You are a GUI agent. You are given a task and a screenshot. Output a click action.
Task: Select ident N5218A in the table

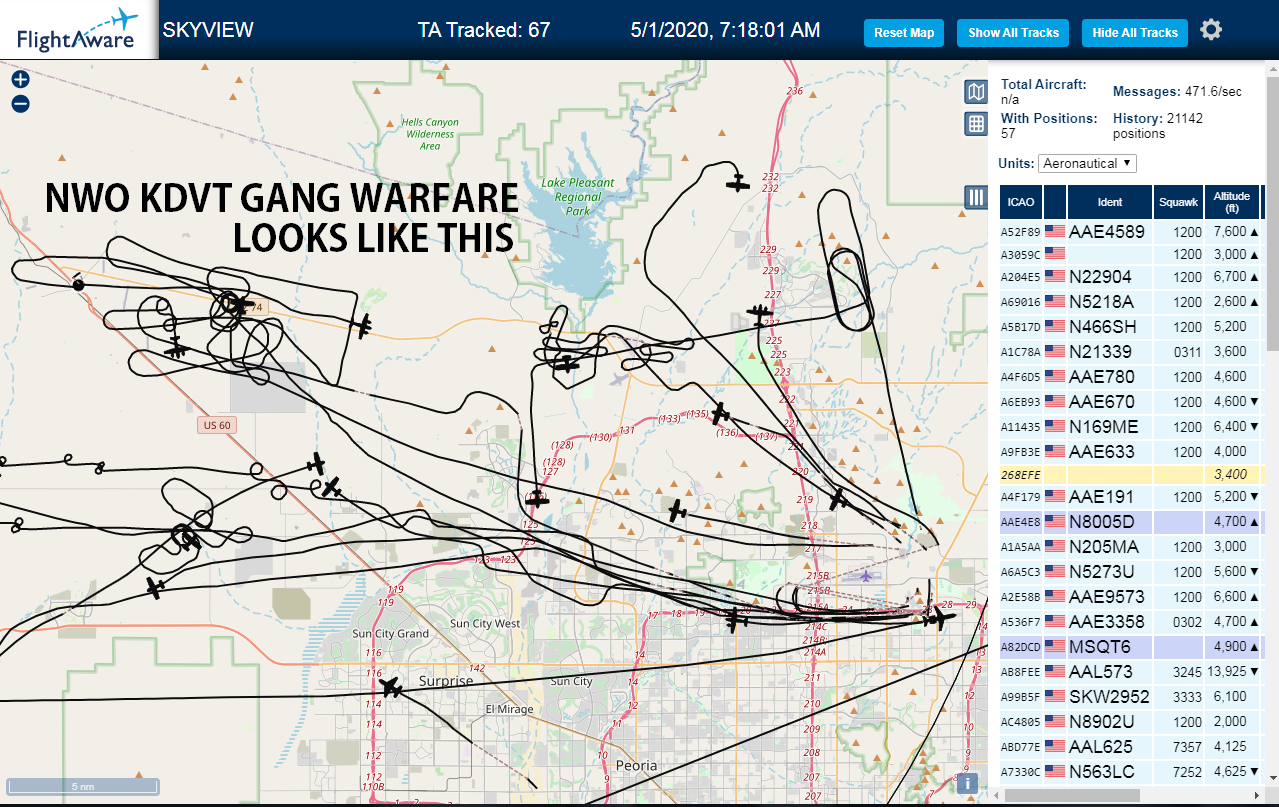(x=1102, y=302)
